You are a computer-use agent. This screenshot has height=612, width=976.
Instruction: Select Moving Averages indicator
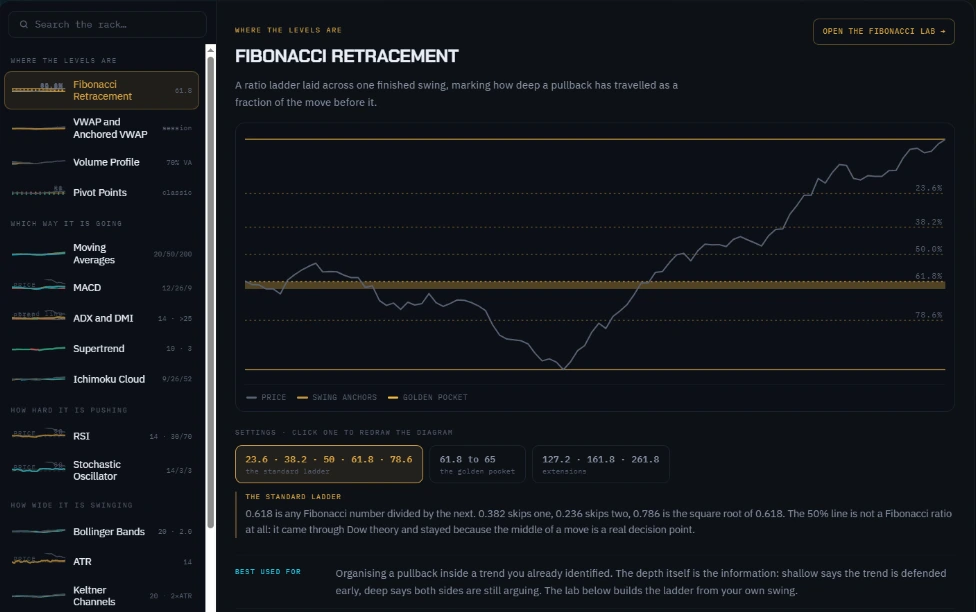tap(101, 253)
